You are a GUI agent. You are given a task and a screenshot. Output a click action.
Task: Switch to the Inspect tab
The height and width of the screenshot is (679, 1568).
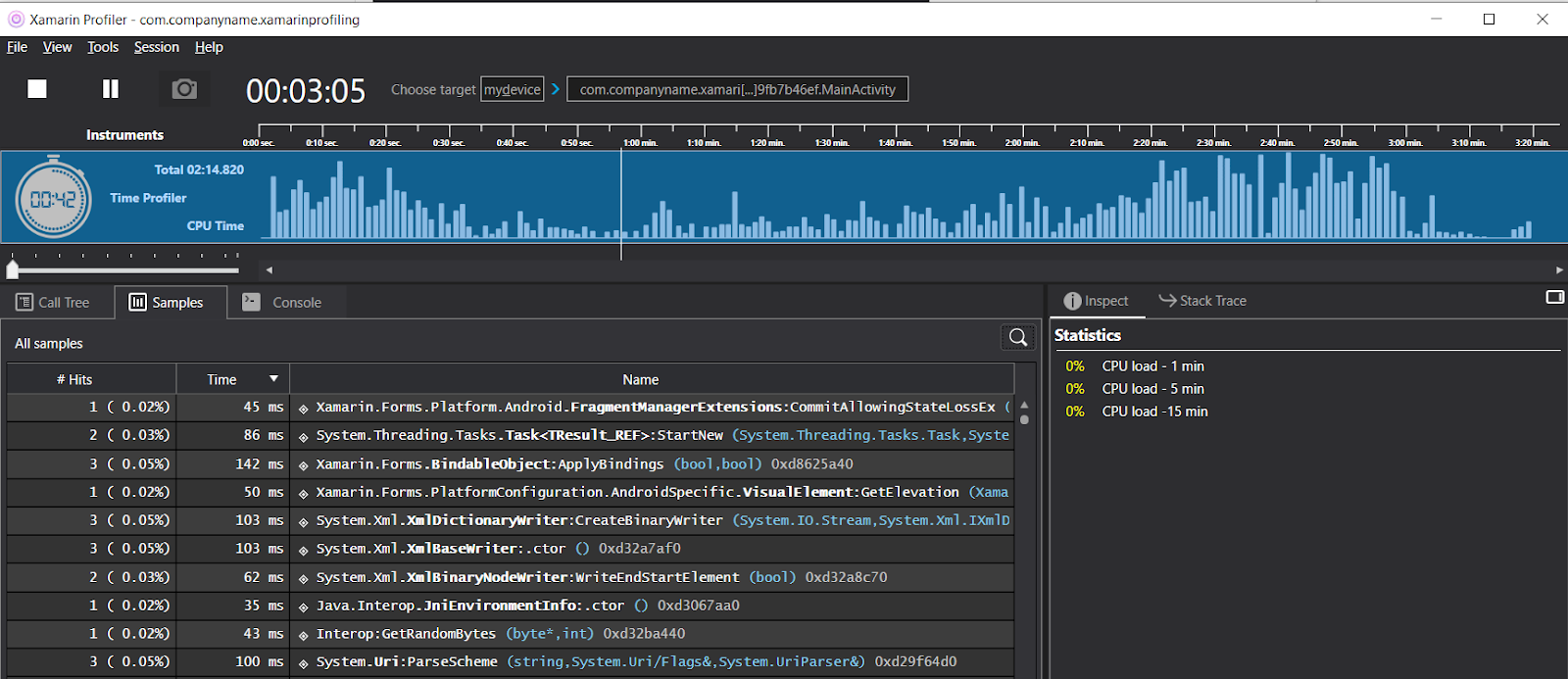[1097, 301]
